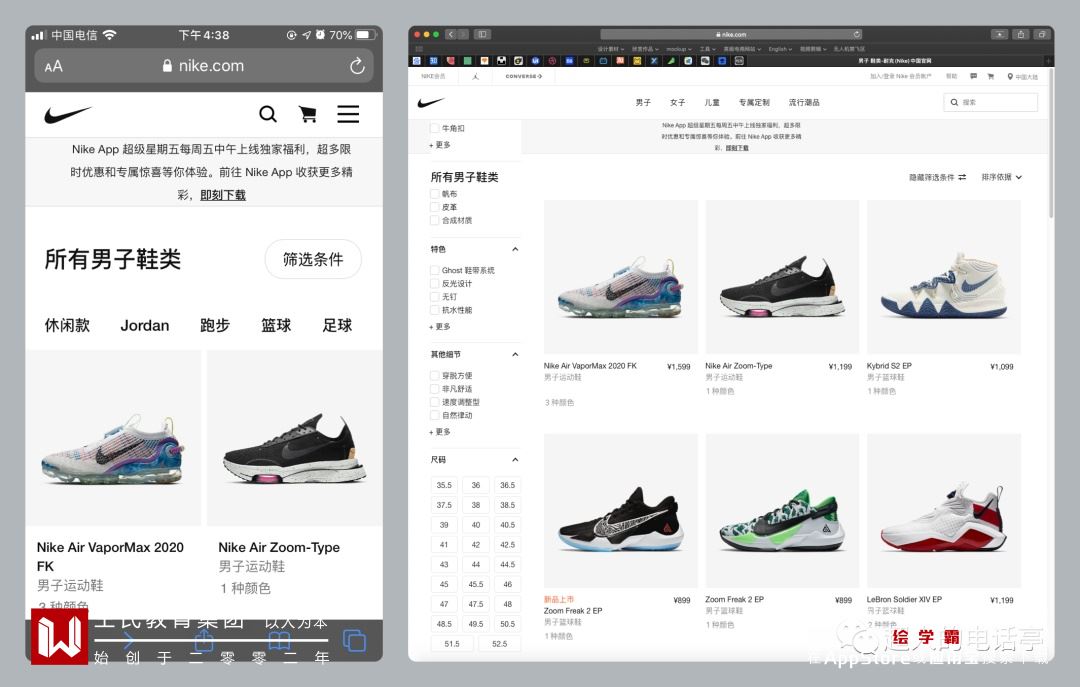Click the search magnifier in the desktop Nike search box
1080x687 pixels.
click(955, 103)
